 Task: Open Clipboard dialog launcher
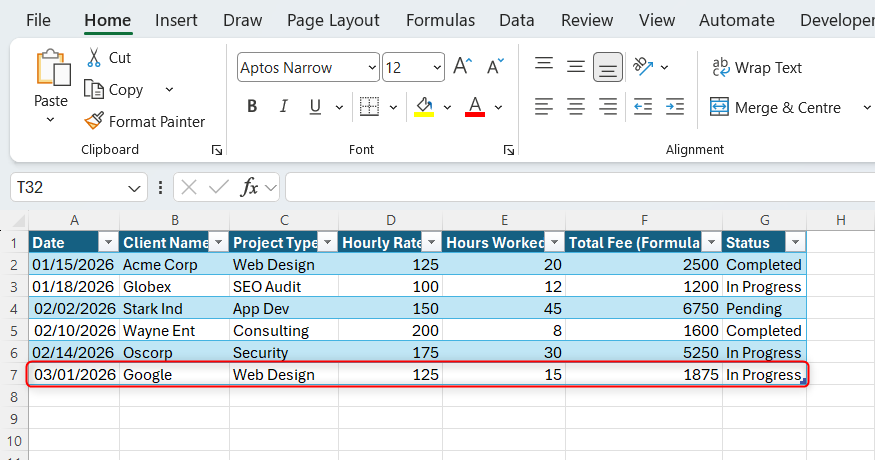click(217, 150)
